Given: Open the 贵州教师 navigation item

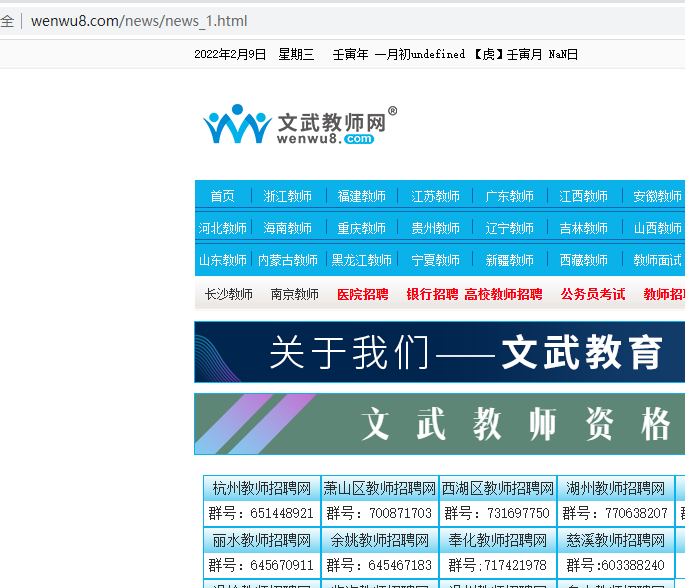Looking at the screenshot, I should (x=436, y=228).
